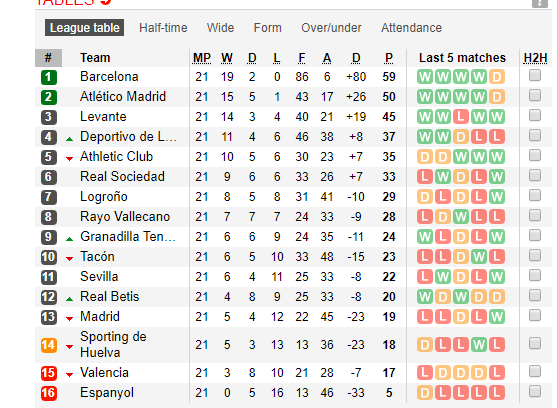The height and width of the screenshot is (408, 557).
Task: Click the green up arrow beside Real Betis
Action: (x=70, y=299)
